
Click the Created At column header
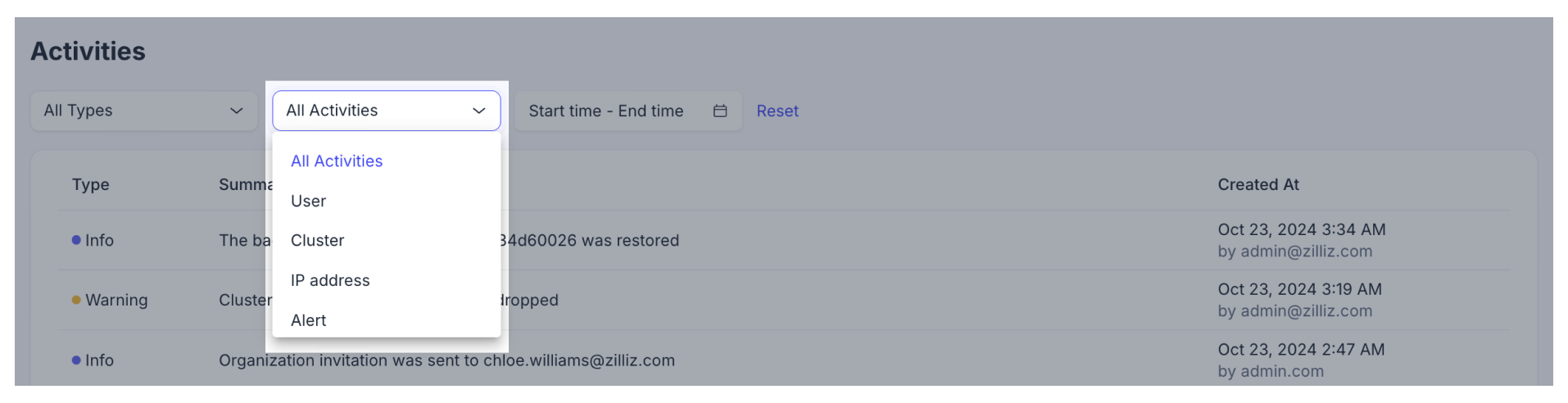click(x=1258, y=184)
